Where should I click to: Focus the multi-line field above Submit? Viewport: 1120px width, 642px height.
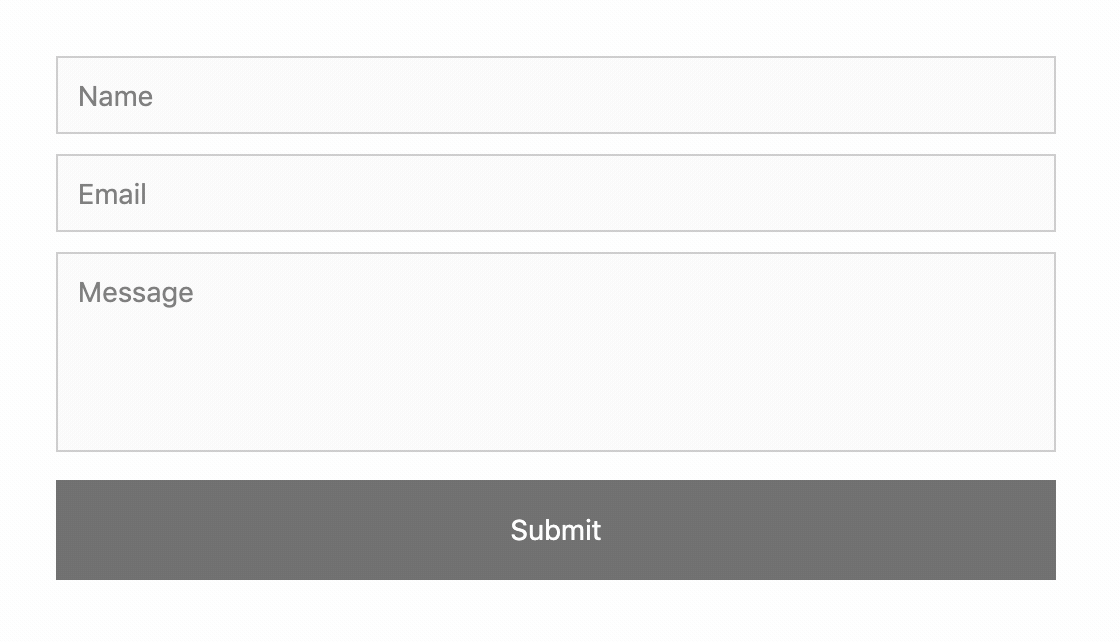click(556, 351)
